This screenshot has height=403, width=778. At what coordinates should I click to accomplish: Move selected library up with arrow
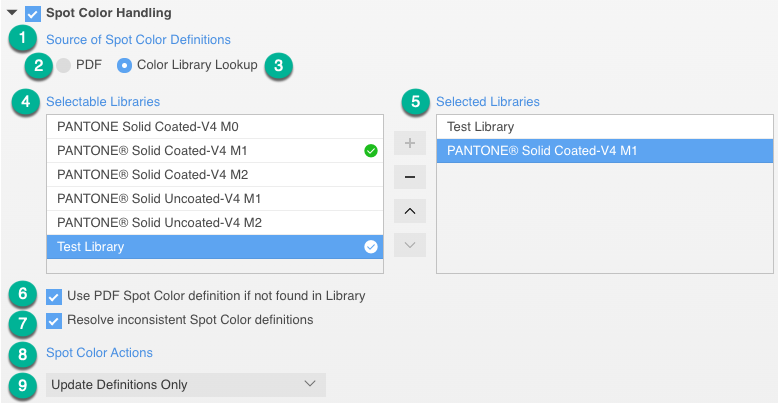pyautogui.click(x=410, y=211)
